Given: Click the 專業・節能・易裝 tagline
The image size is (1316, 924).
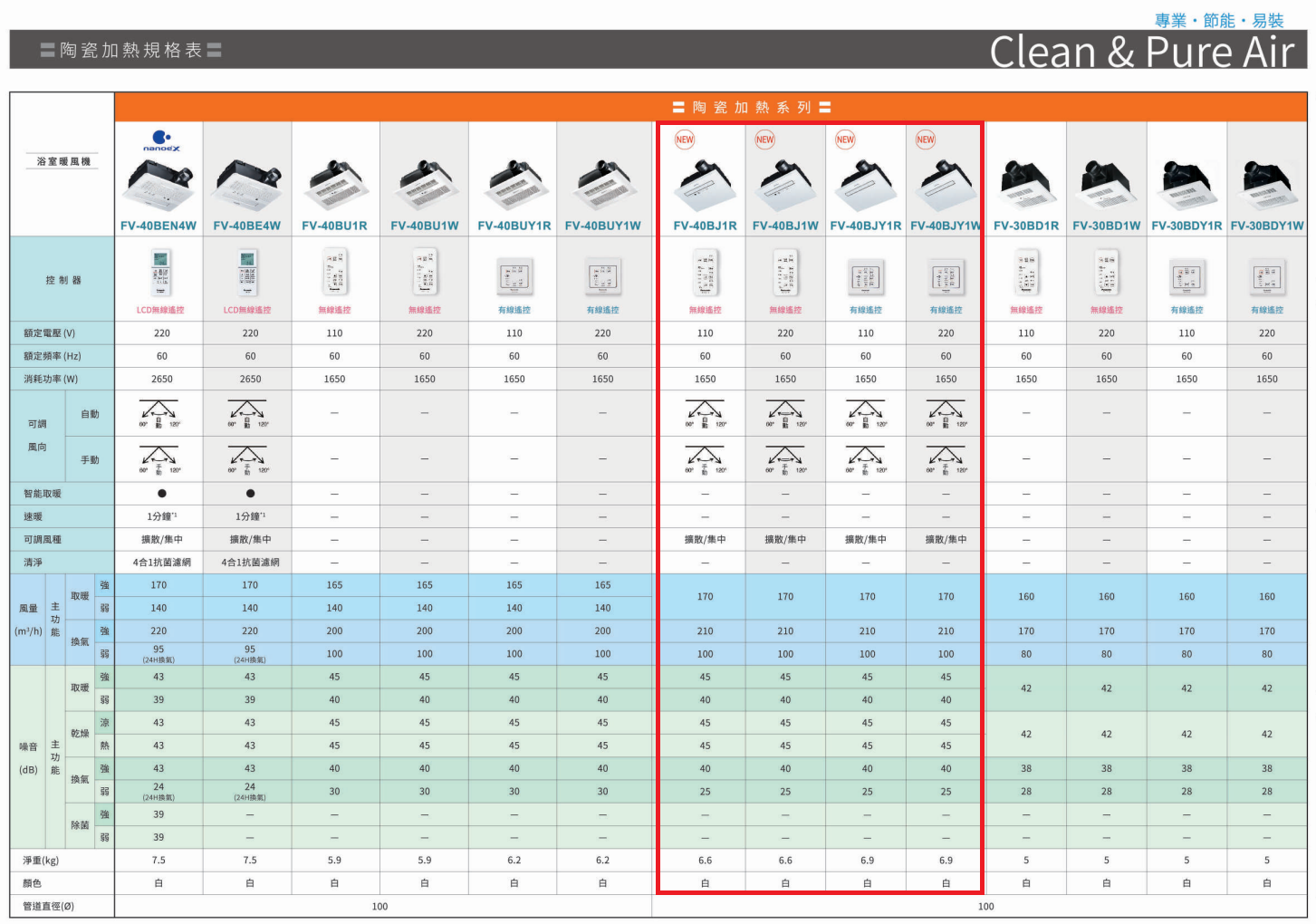Looking at the screenshot, I should [x=1218, y=20].
